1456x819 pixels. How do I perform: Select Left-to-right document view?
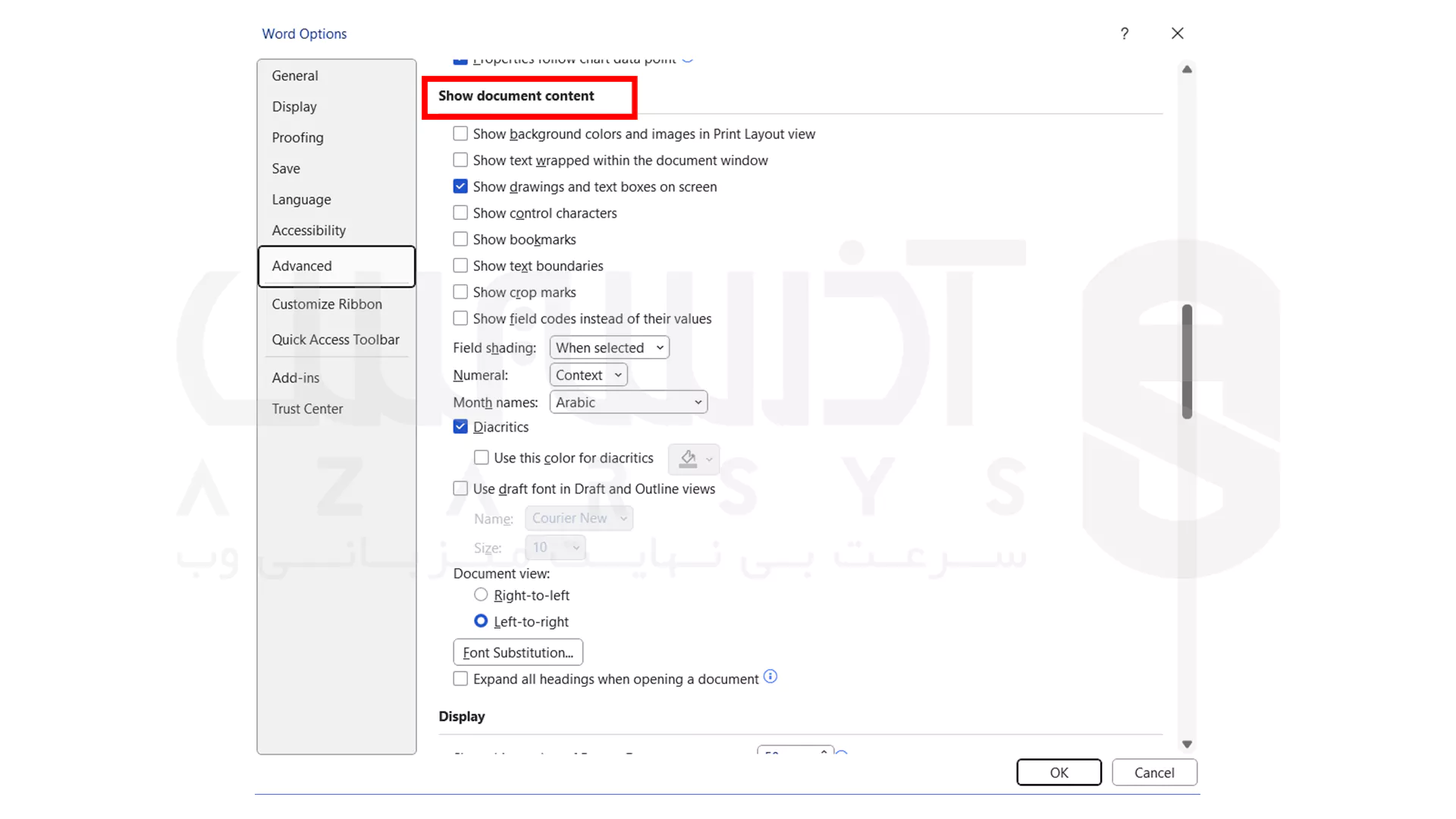(x=481, y=621)
